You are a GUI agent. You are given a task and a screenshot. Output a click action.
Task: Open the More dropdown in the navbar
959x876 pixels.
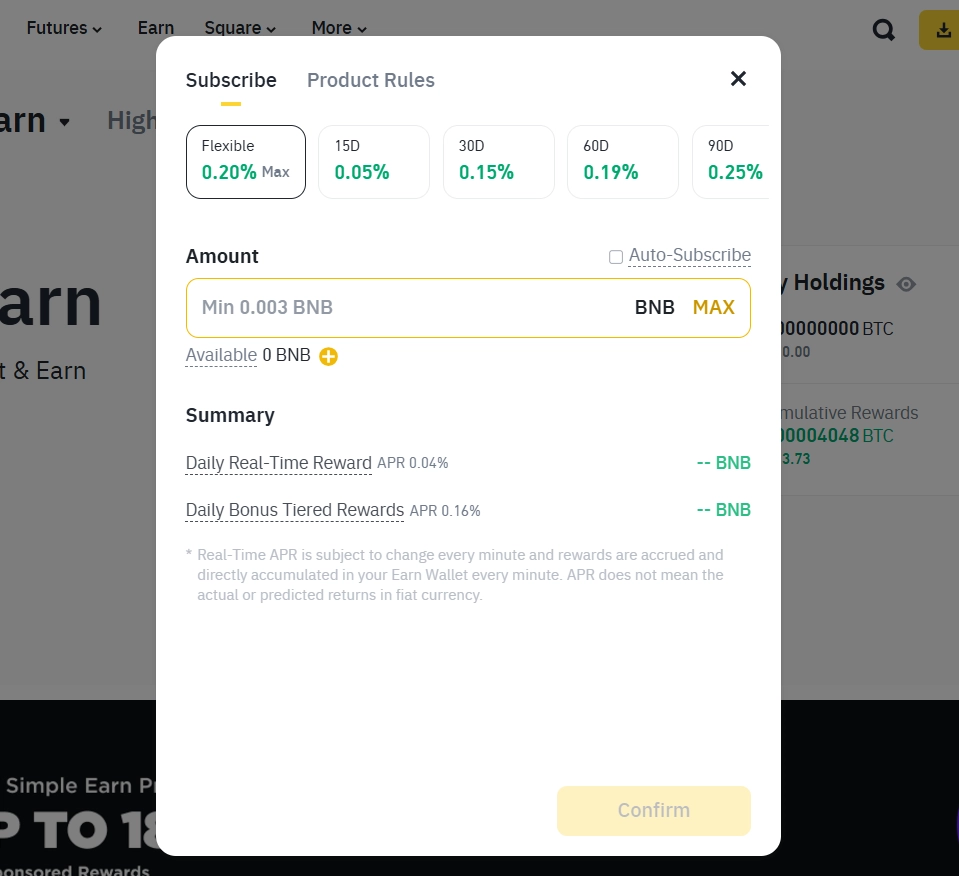click(338, 28)
